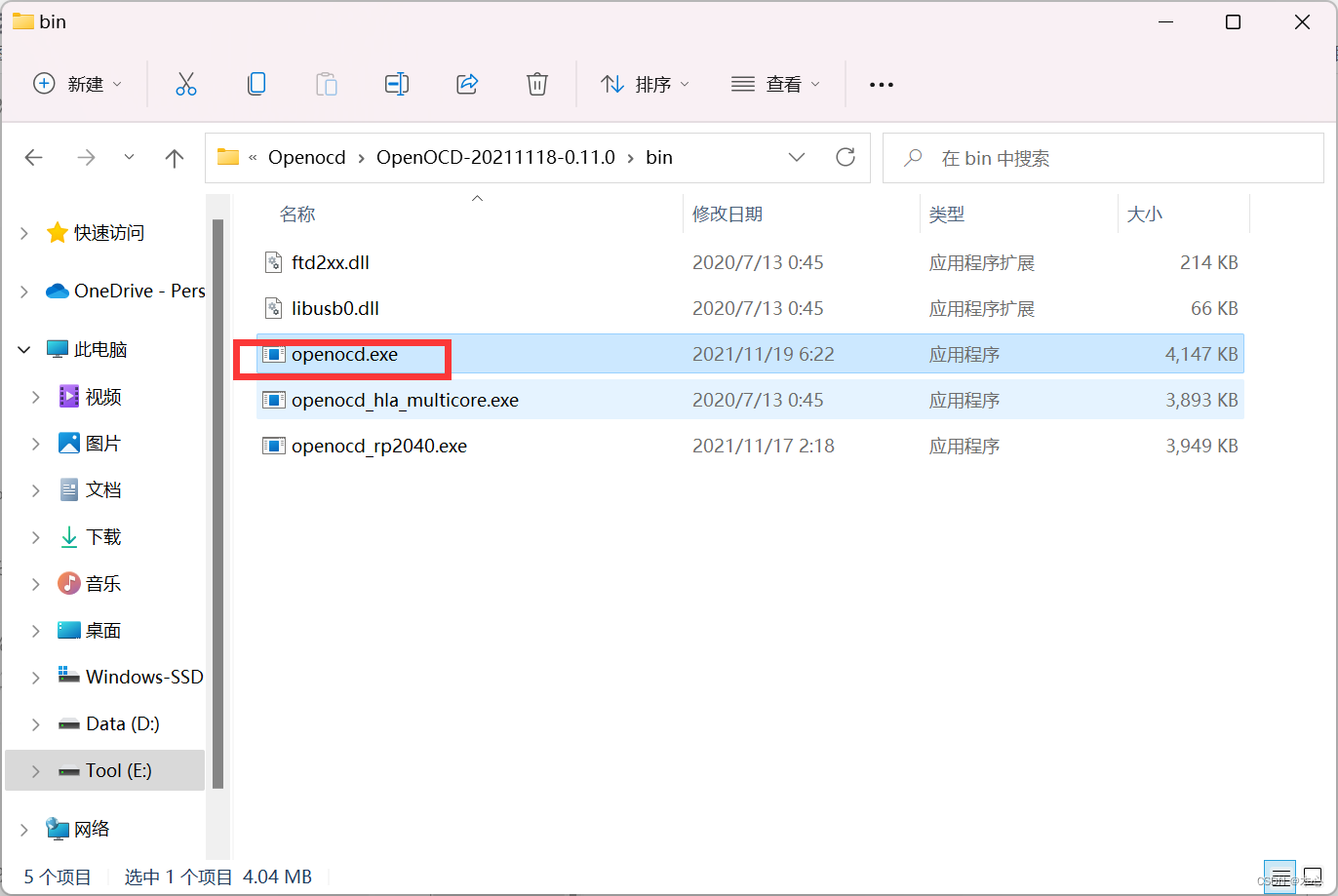The image size is (1338, 896).
Task: Click the libusb0.dll file icon
Action: click(x=274, y=308)
